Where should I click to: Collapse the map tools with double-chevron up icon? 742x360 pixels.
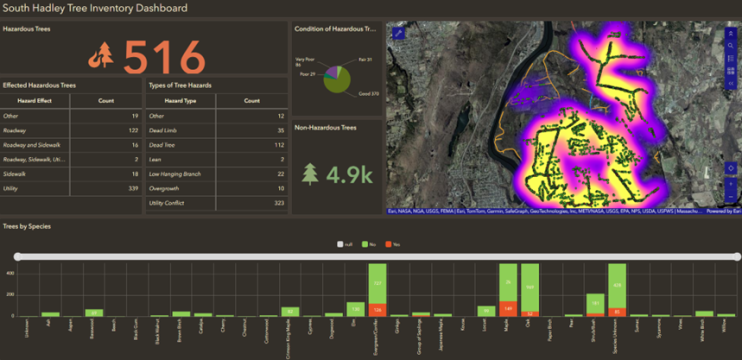point(731,33)
